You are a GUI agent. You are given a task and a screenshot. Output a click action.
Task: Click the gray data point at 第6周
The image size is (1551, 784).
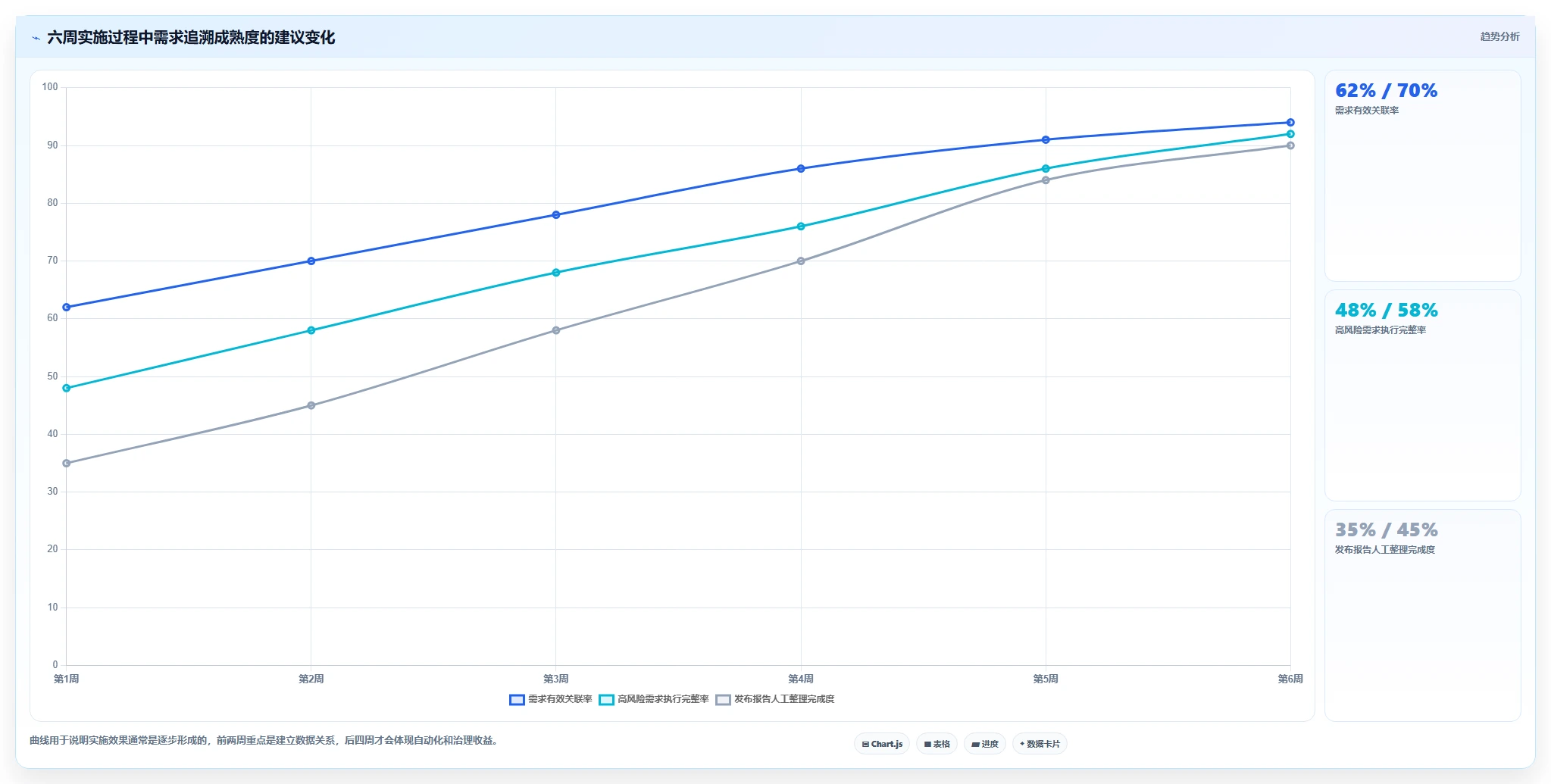(x=1290, y=145)
